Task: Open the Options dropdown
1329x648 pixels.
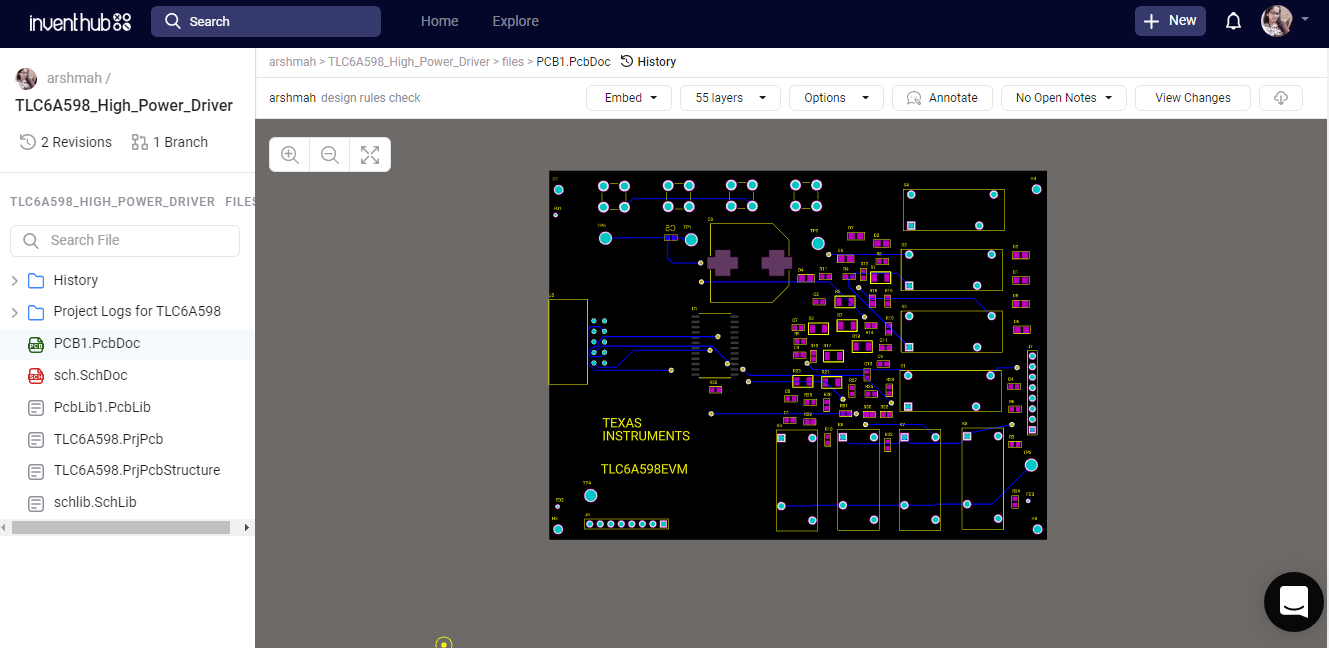Action: tap(836, 98)
